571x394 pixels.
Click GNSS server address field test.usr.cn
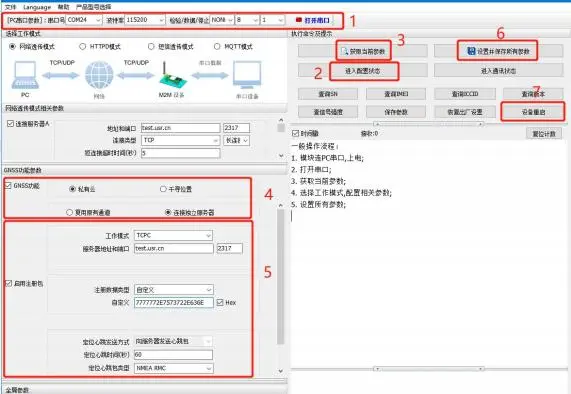(173, 248)
